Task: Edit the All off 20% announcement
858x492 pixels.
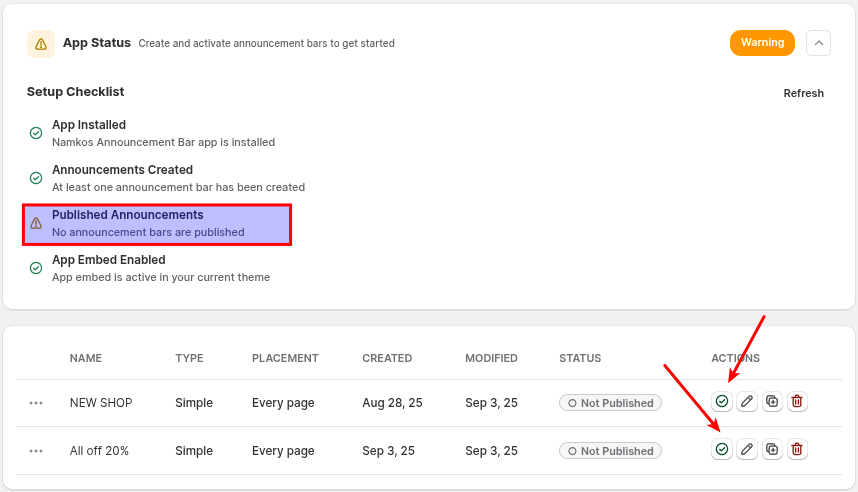Action: [x=747, y=450]
